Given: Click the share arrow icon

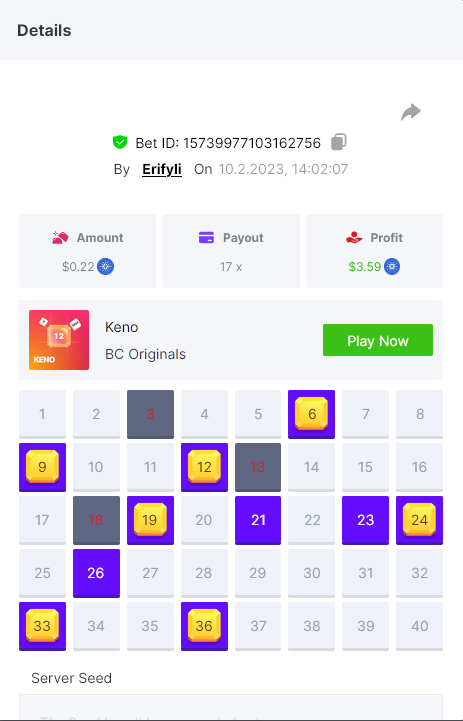Looking at the screenshot, I should [411, 112].
